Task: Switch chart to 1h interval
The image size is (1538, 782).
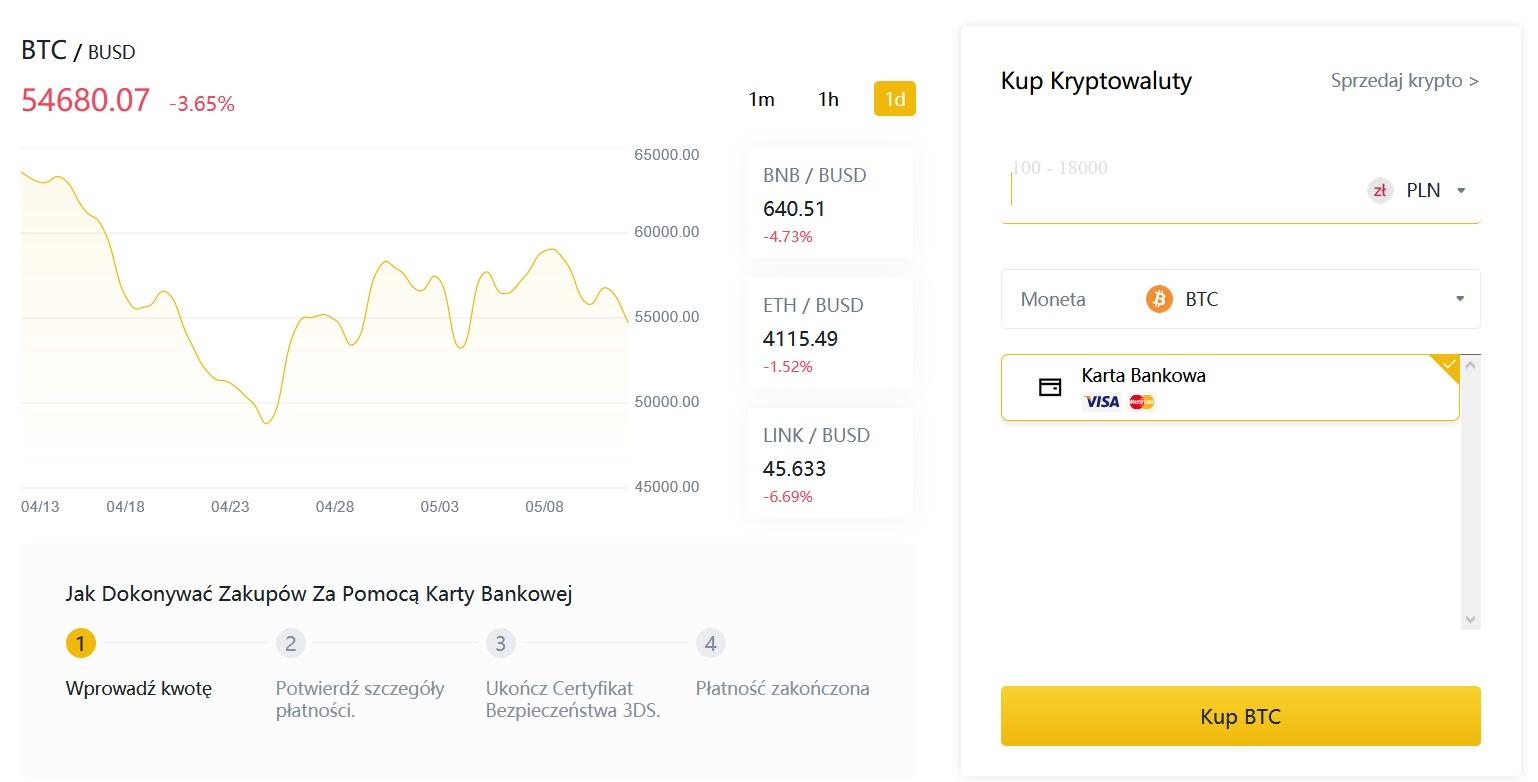Action: [828, 99]
